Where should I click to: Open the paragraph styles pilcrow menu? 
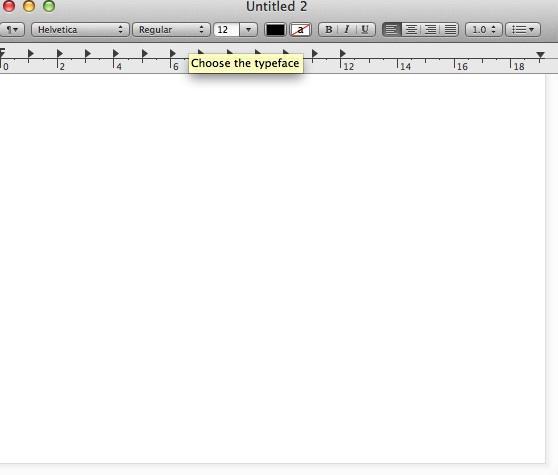point(11,30)
